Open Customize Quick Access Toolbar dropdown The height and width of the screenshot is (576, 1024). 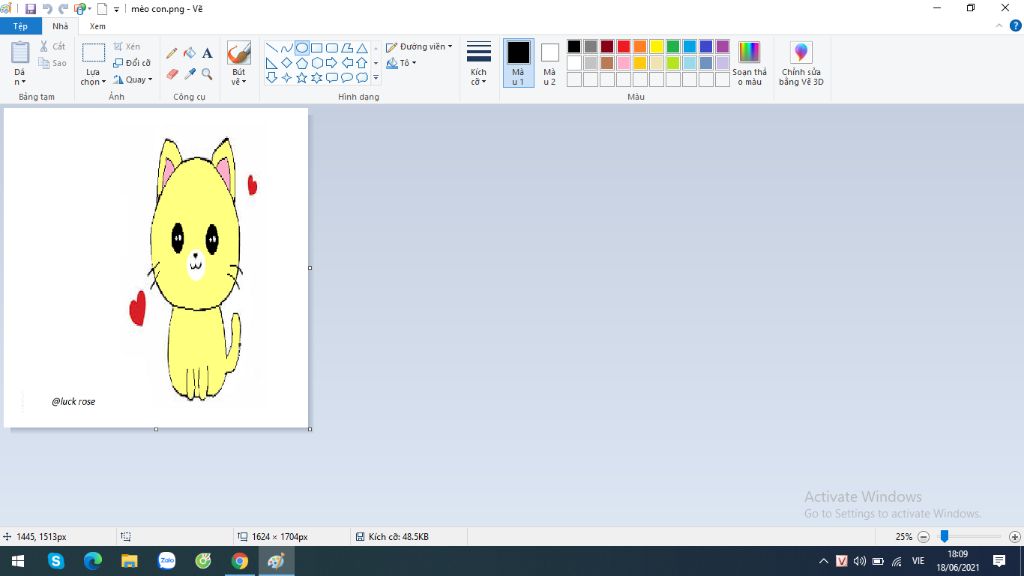point(116,9)
